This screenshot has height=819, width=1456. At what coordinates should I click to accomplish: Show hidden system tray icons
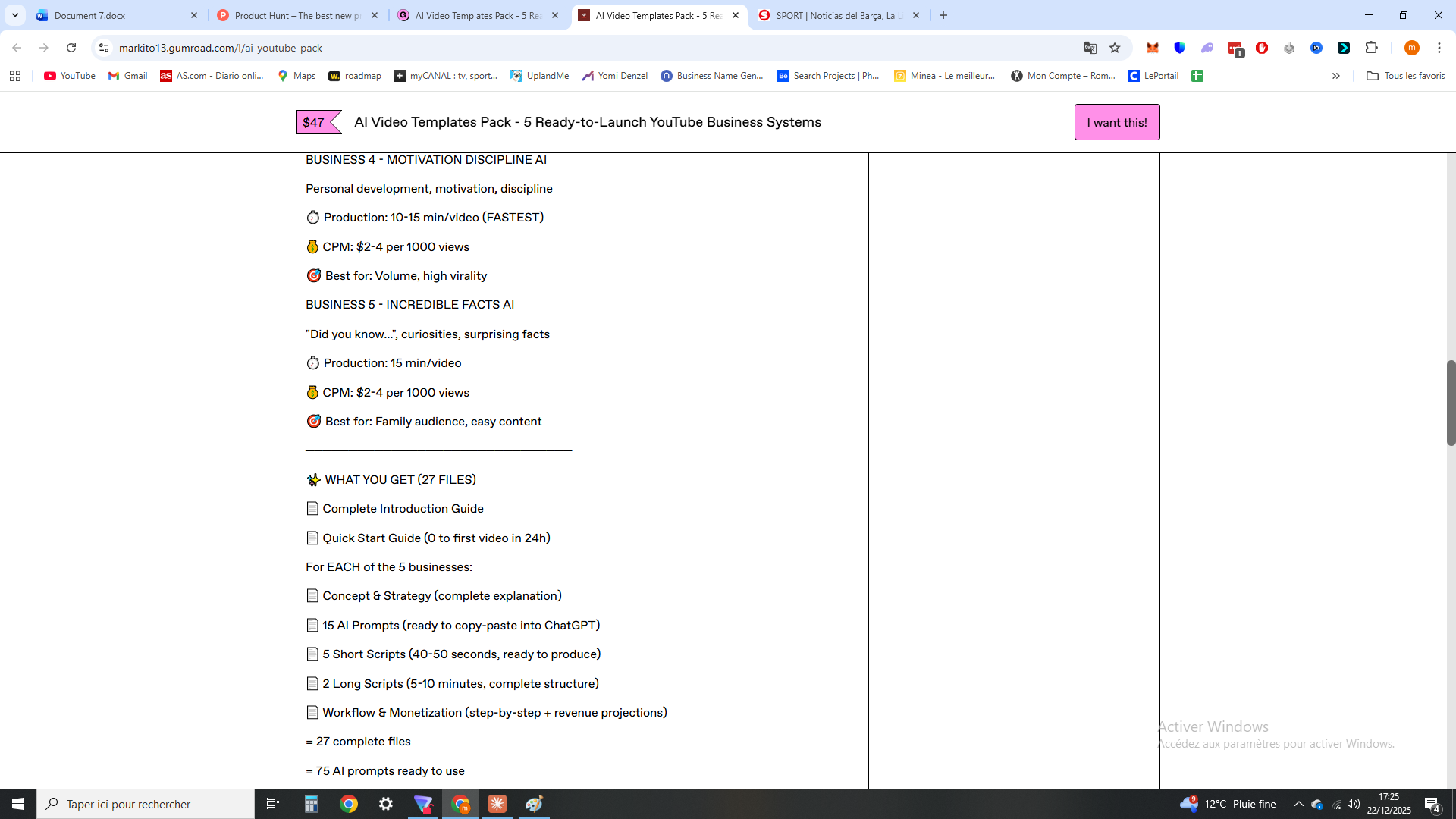coord(1298,804)
